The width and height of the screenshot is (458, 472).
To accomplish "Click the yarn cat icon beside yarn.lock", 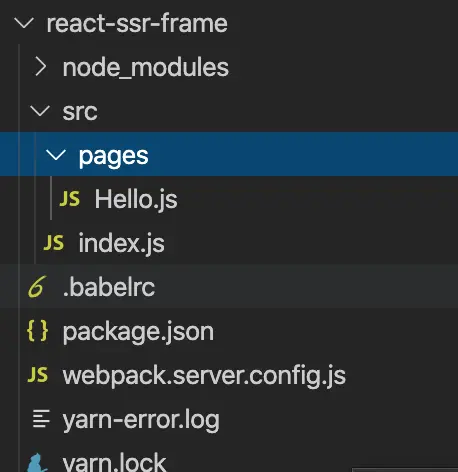I will click(x=37, y=463).
